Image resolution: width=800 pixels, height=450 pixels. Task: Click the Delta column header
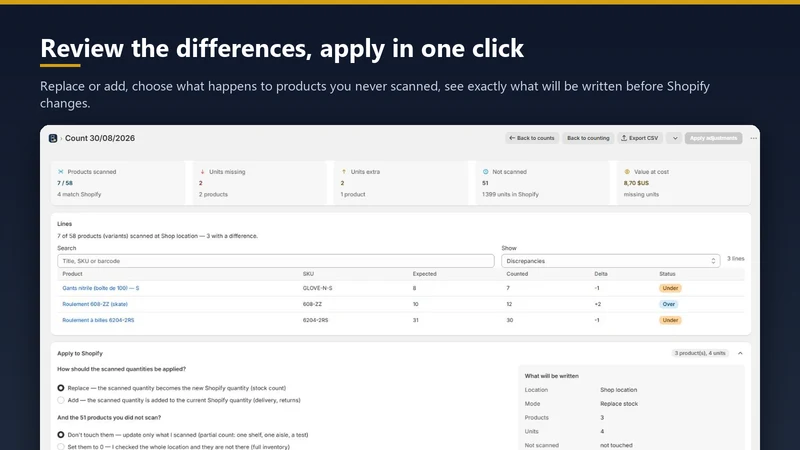(x=601, y=274)
